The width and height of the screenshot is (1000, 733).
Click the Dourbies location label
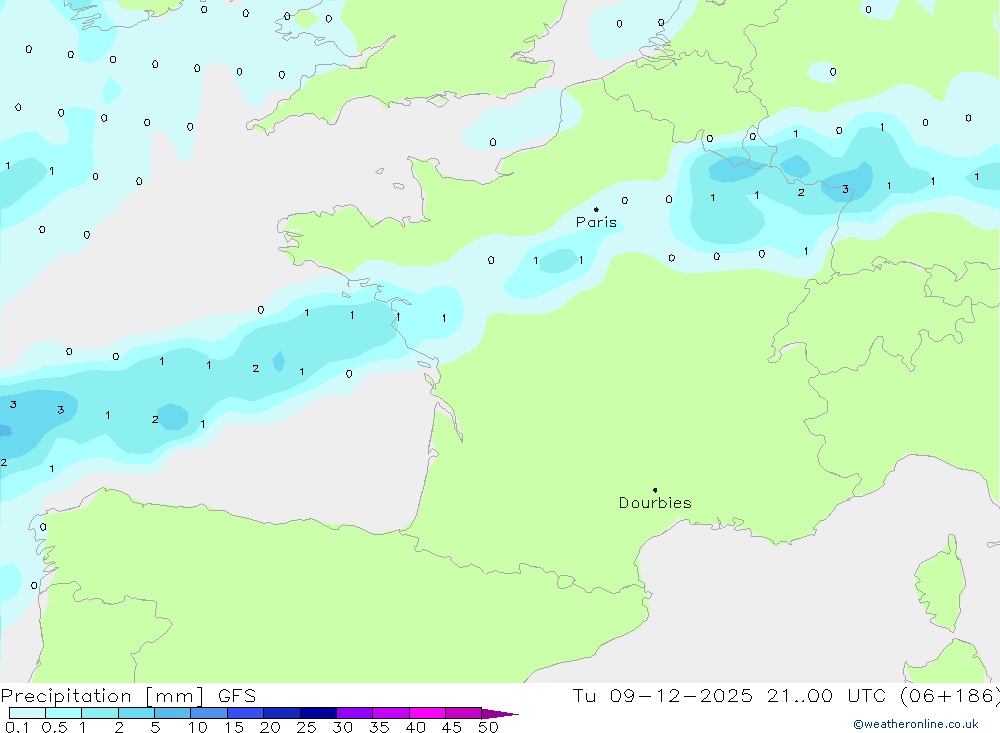pyautogui.click(x=655, y=503)
